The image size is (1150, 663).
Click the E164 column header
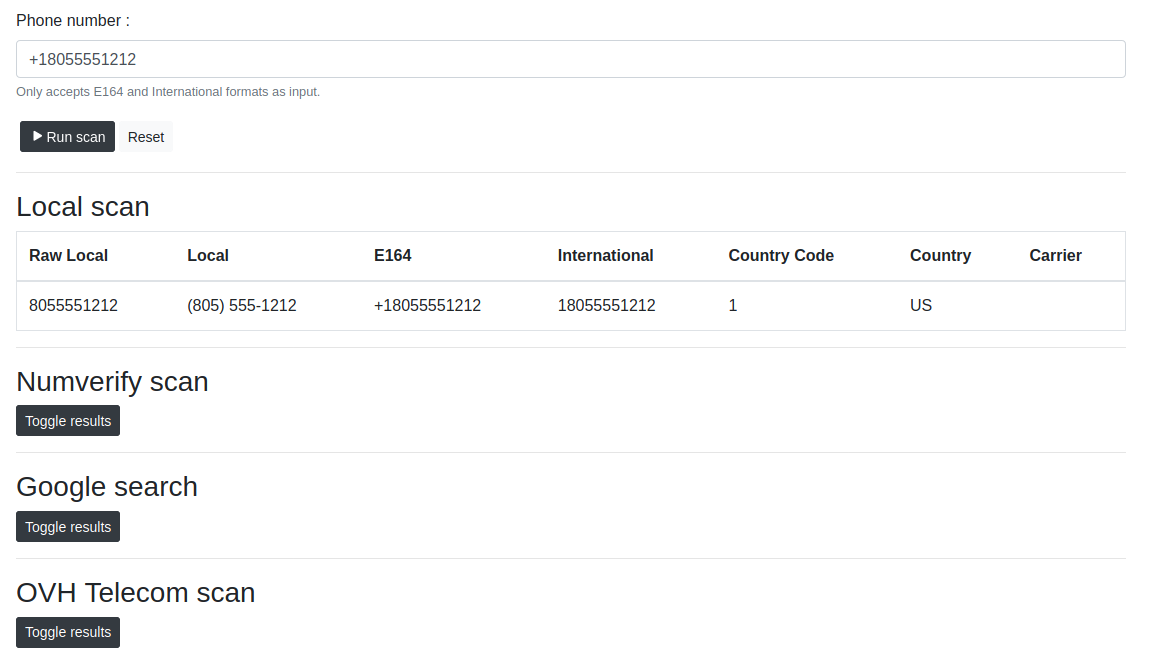[393, 255]
